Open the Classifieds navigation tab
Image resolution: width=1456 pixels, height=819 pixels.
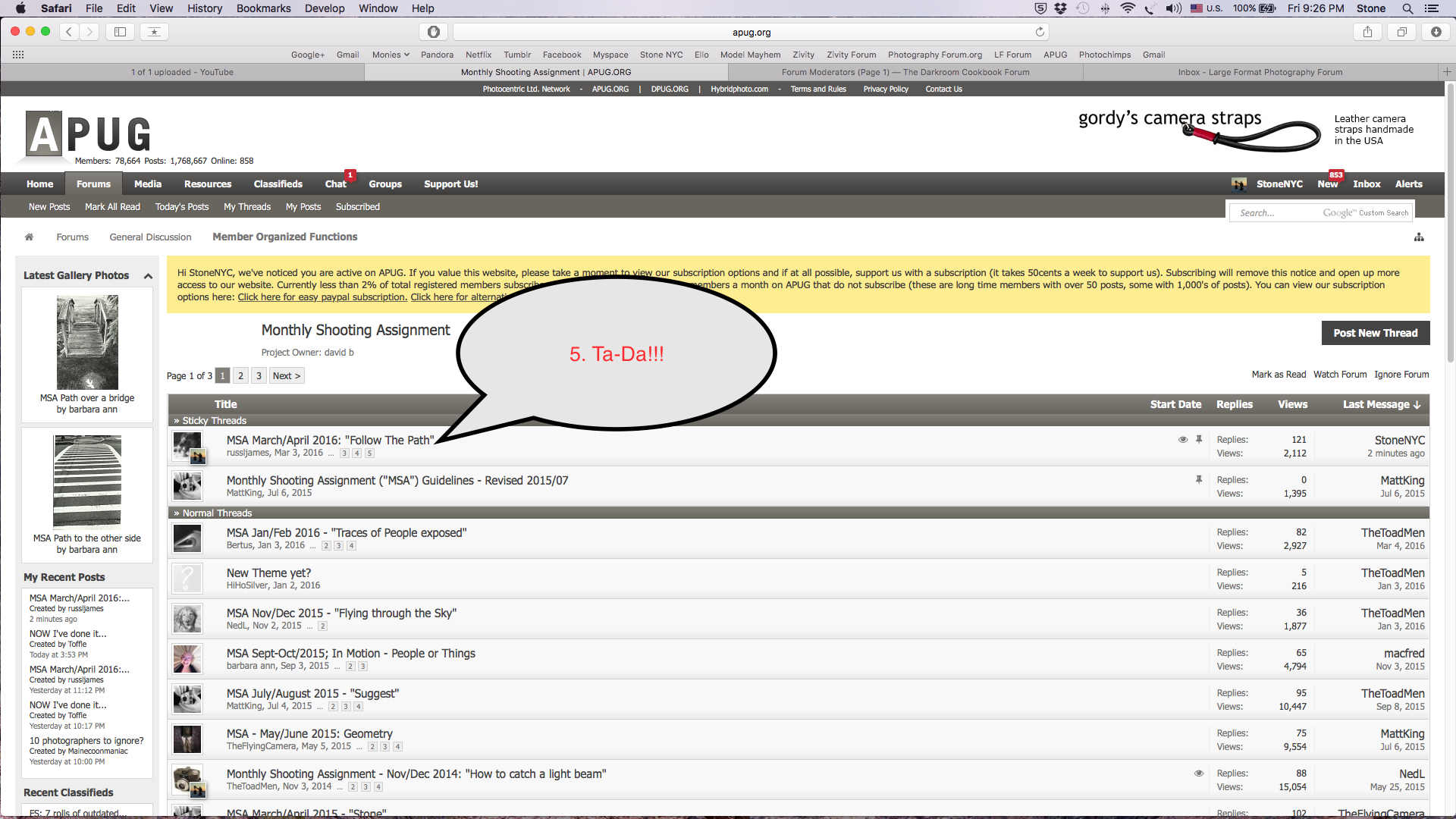point(278,184)
